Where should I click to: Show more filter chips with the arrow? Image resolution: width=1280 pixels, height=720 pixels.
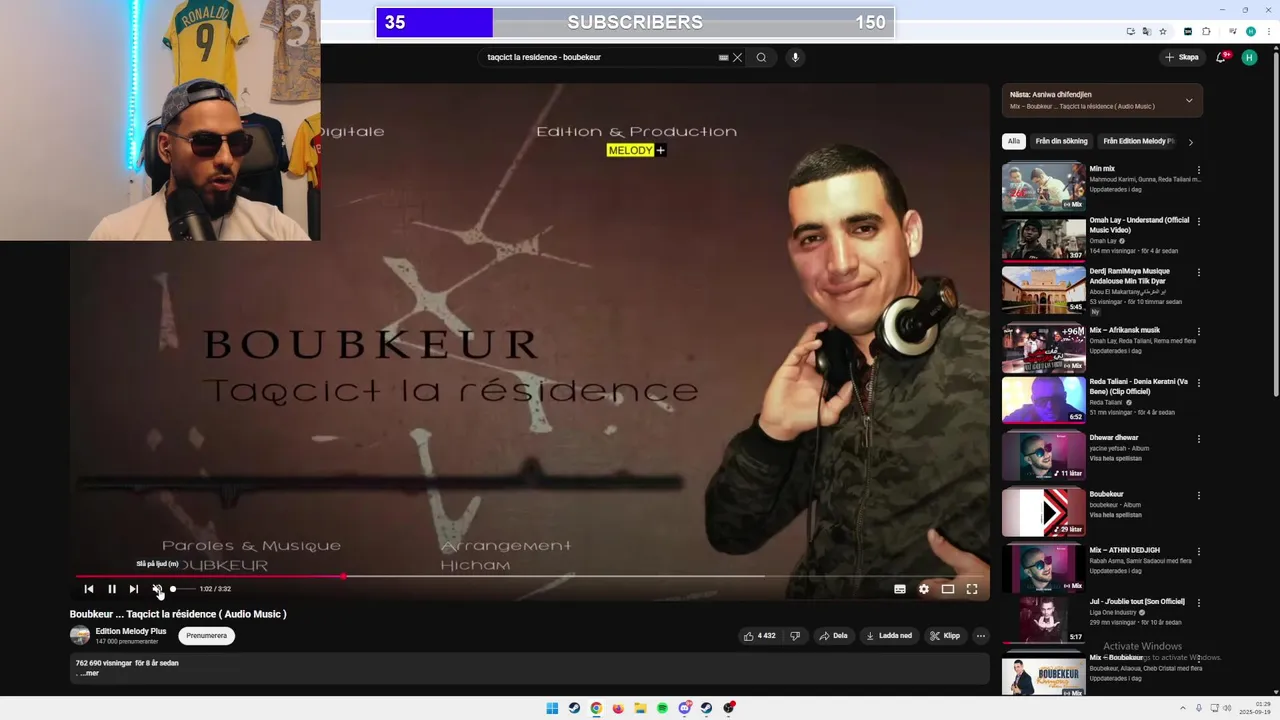pyautogui.click(x=1190, y=142)
